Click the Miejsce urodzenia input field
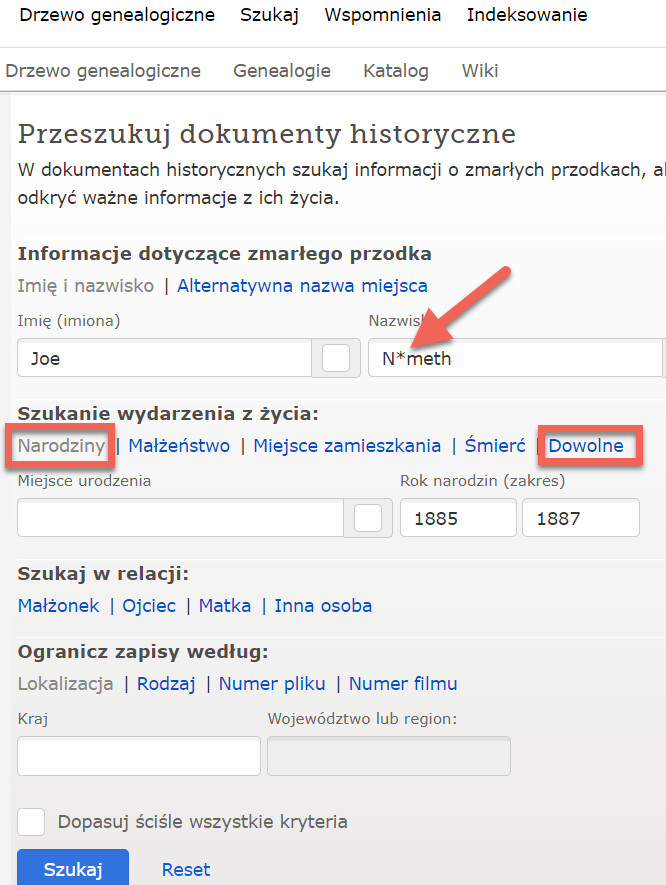This screenshot has width=666, height=885. pyautogui.click(x=180, y=518)
